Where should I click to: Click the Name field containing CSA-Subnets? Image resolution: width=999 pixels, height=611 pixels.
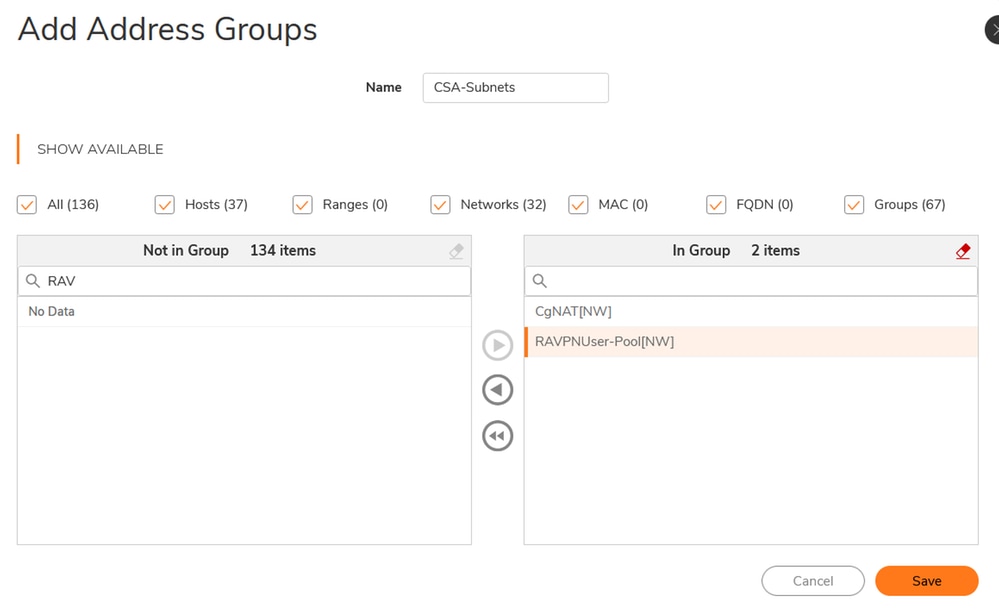(x=515, y=88)
